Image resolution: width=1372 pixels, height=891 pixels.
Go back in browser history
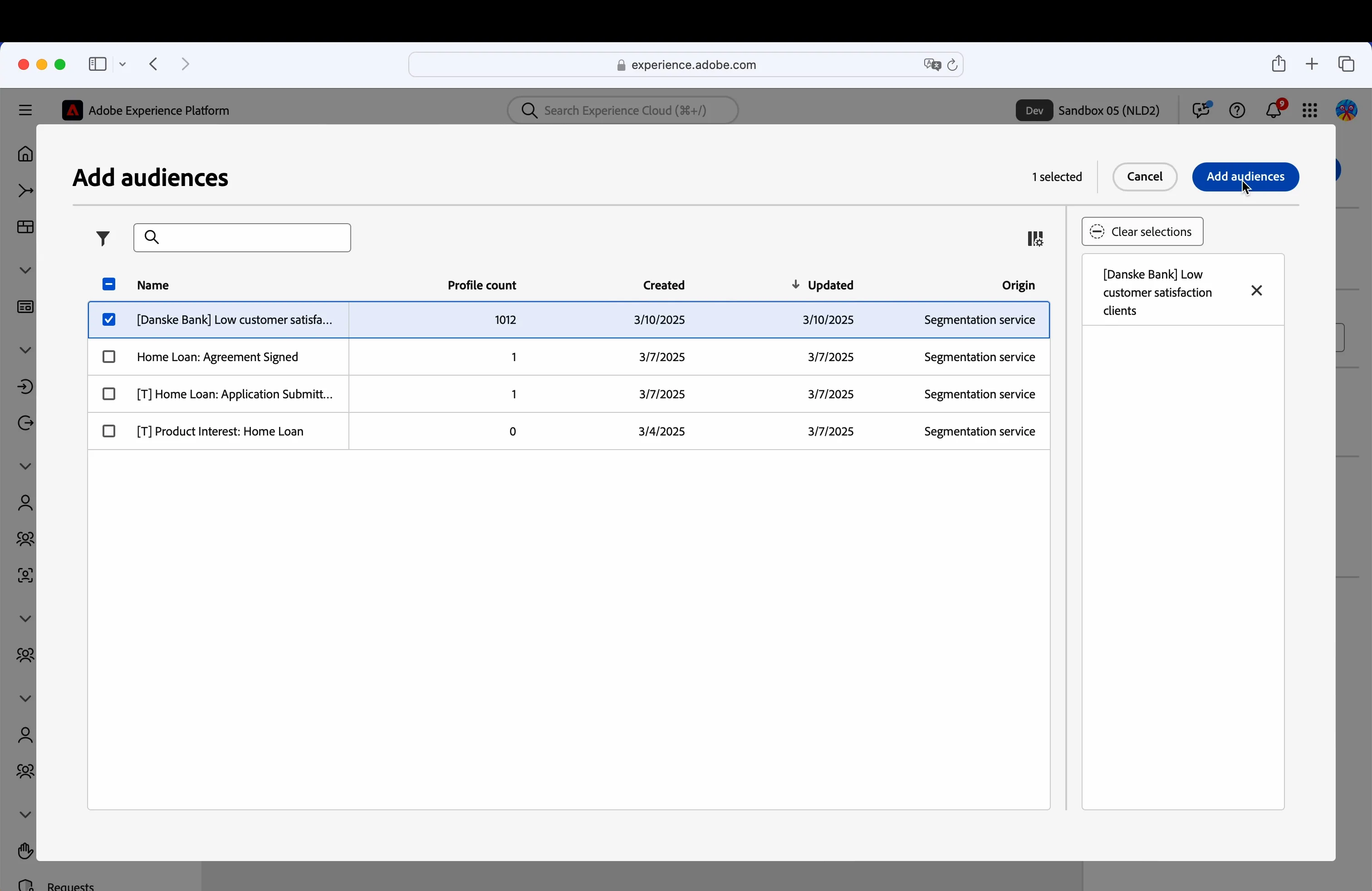coord(153,64)
